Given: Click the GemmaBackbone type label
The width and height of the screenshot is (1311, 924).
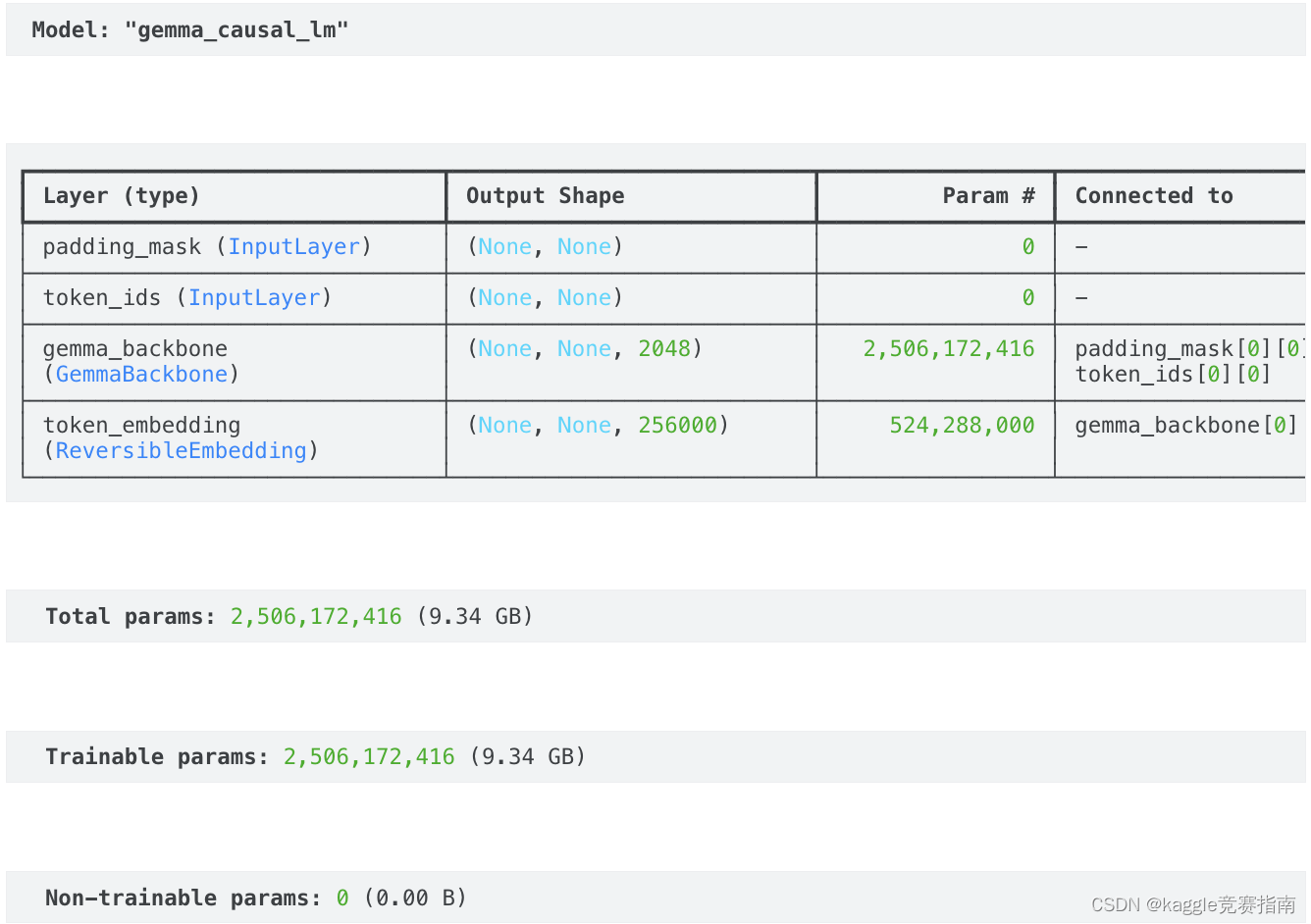Looking at the screenshot, I should coord(141,375).
